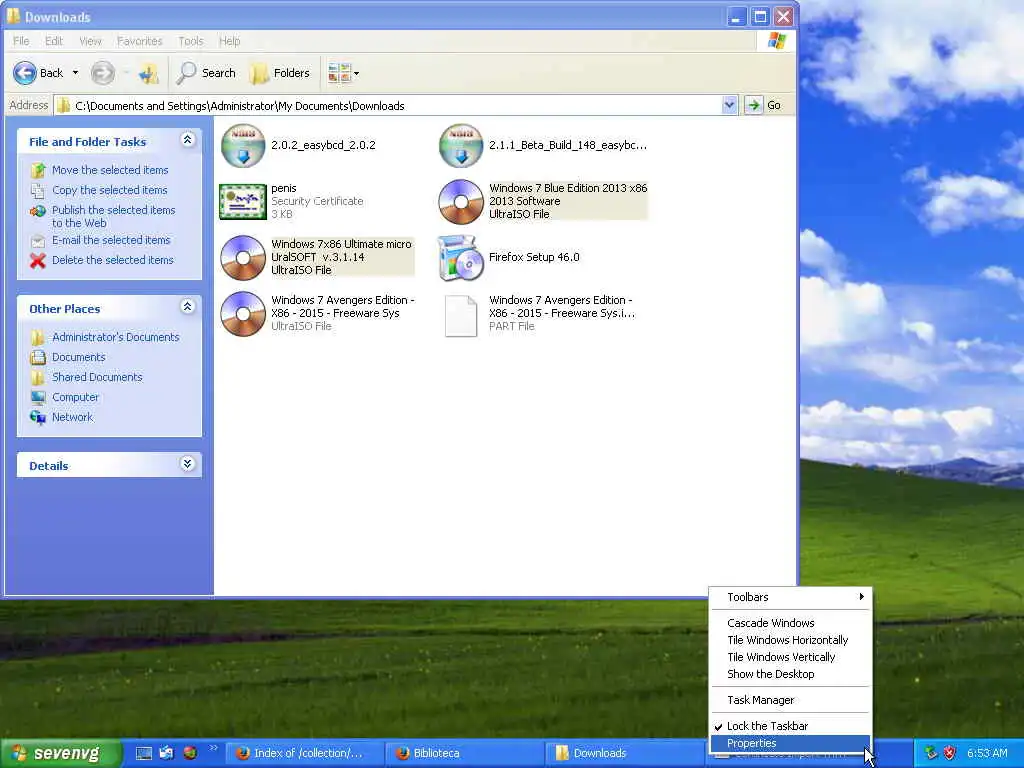Select the 2.1.1_Beta_Build_148_easybcd installer icon
The height and width of the screenshot is (768, 1024).
click(461, 146)
